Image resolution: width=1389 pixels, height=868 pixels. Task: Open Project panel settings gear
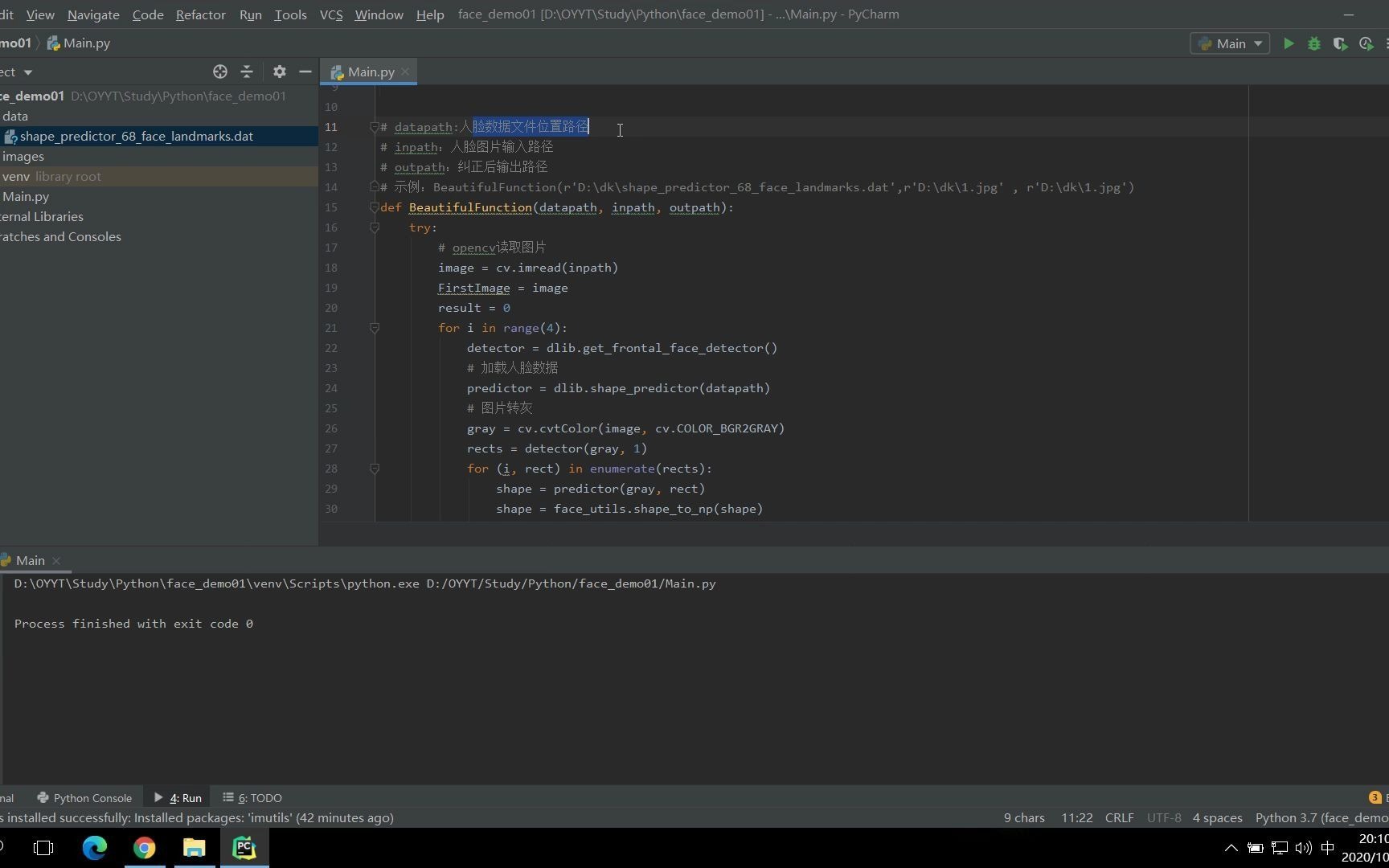point(279,72)
